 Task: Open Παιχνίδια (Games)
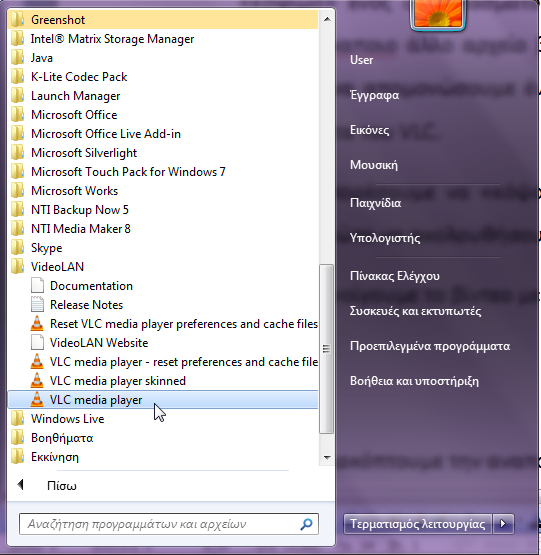(x=376, y=203)
